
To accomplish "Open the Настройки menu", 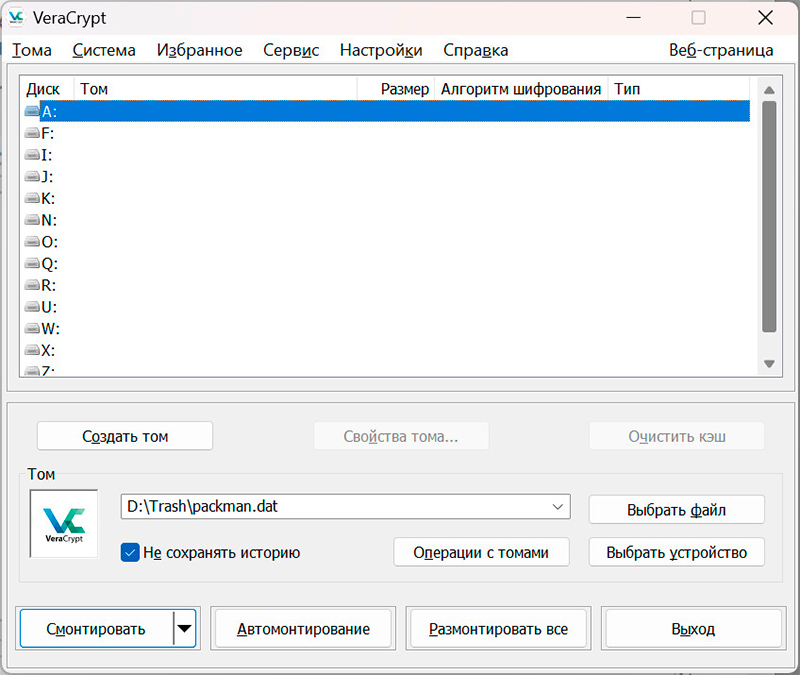I will [381, 50].
